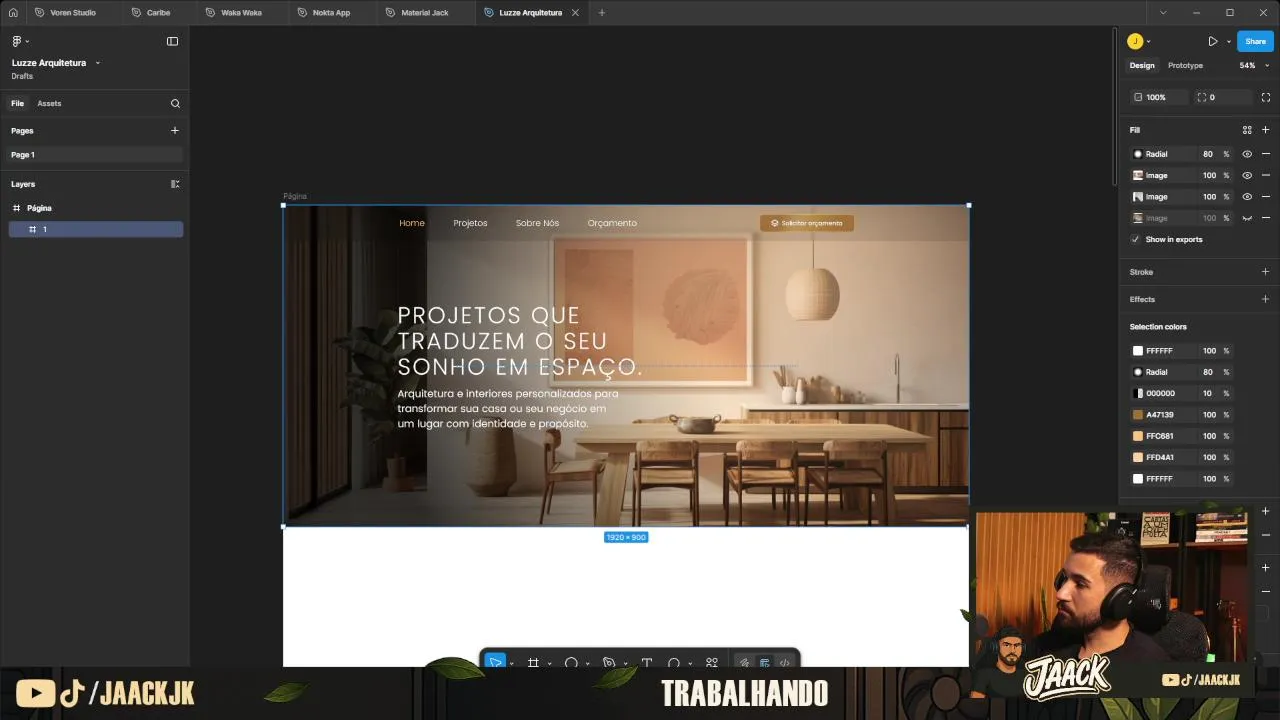
Task: Open Frame tool options arrow
Action: (x=549, y=663)
